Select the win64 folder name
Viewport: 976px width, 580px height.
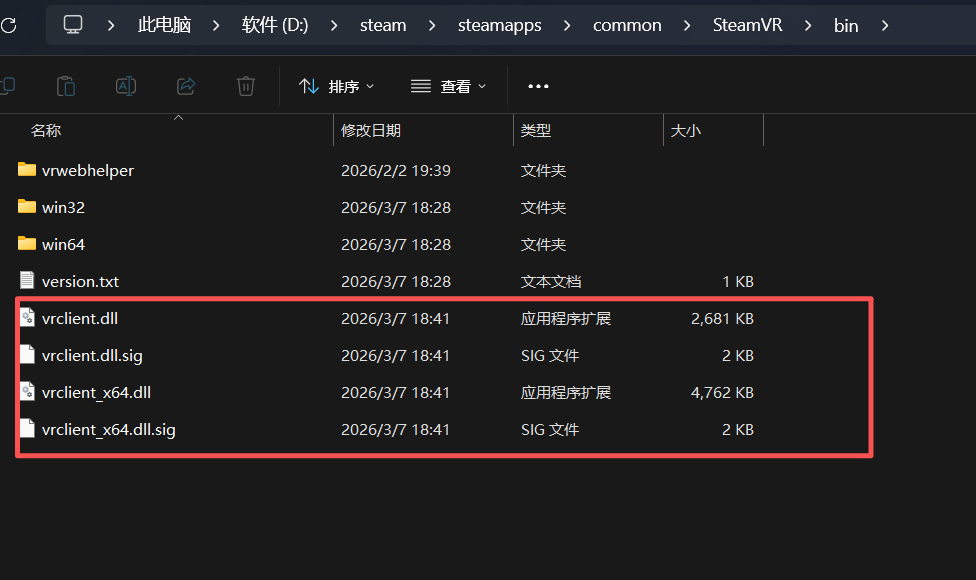click(63, 245)
